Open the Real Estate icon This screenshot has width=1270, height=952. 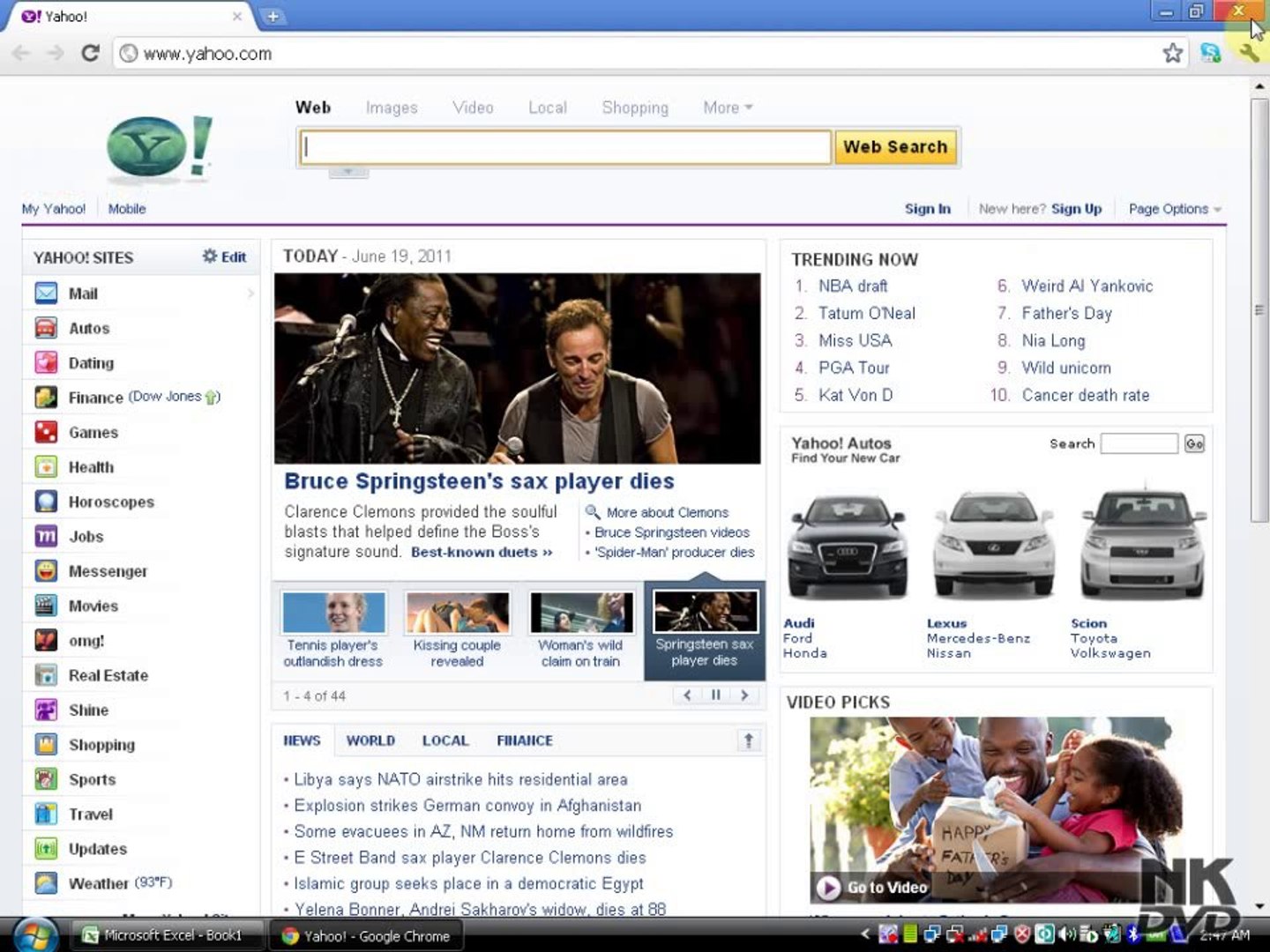click(x=46, y=675)
